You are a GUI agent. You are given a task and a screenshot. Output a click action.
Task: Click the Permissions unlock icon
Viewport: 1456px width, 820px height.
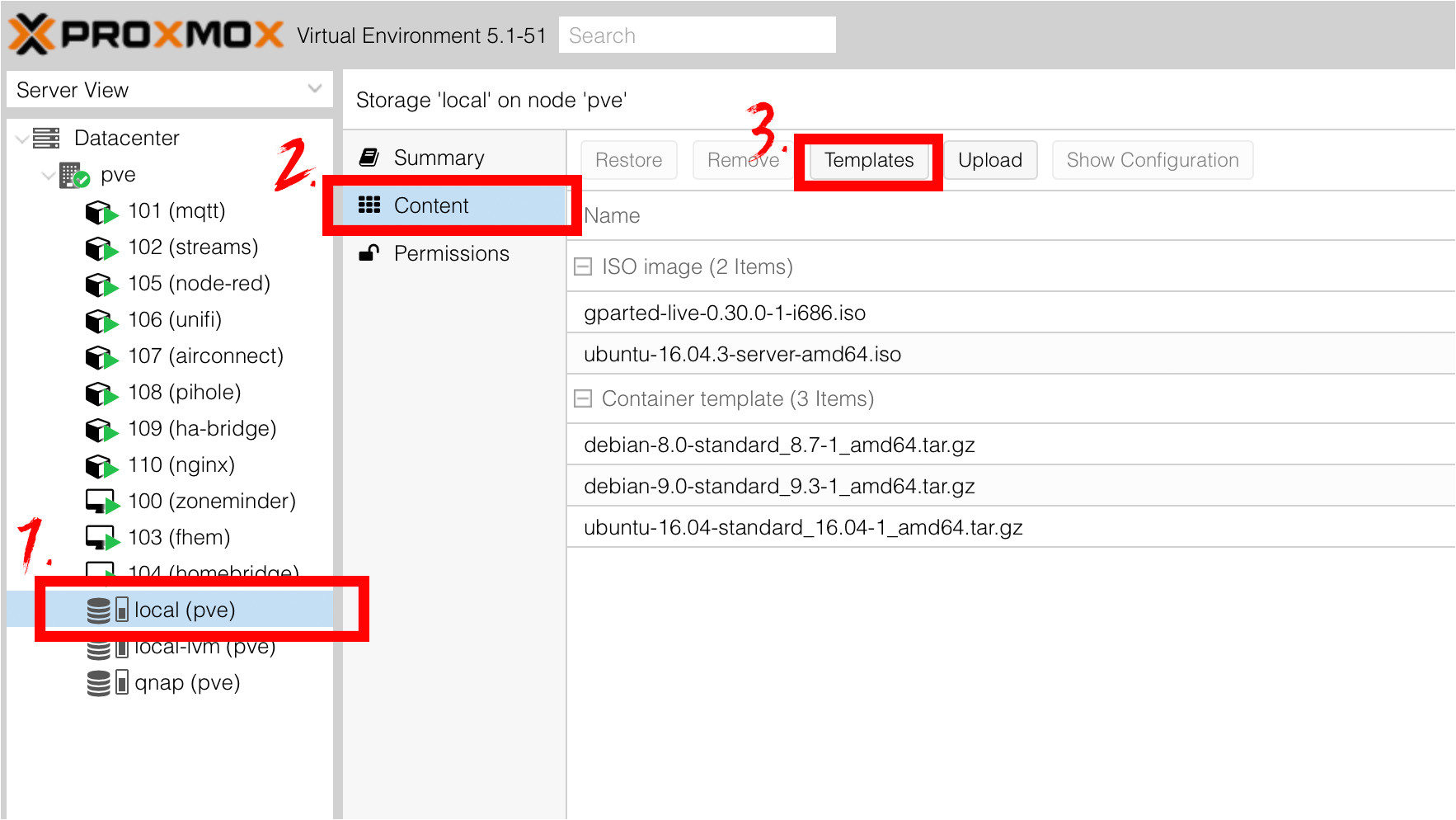click(x=369, y=253)
